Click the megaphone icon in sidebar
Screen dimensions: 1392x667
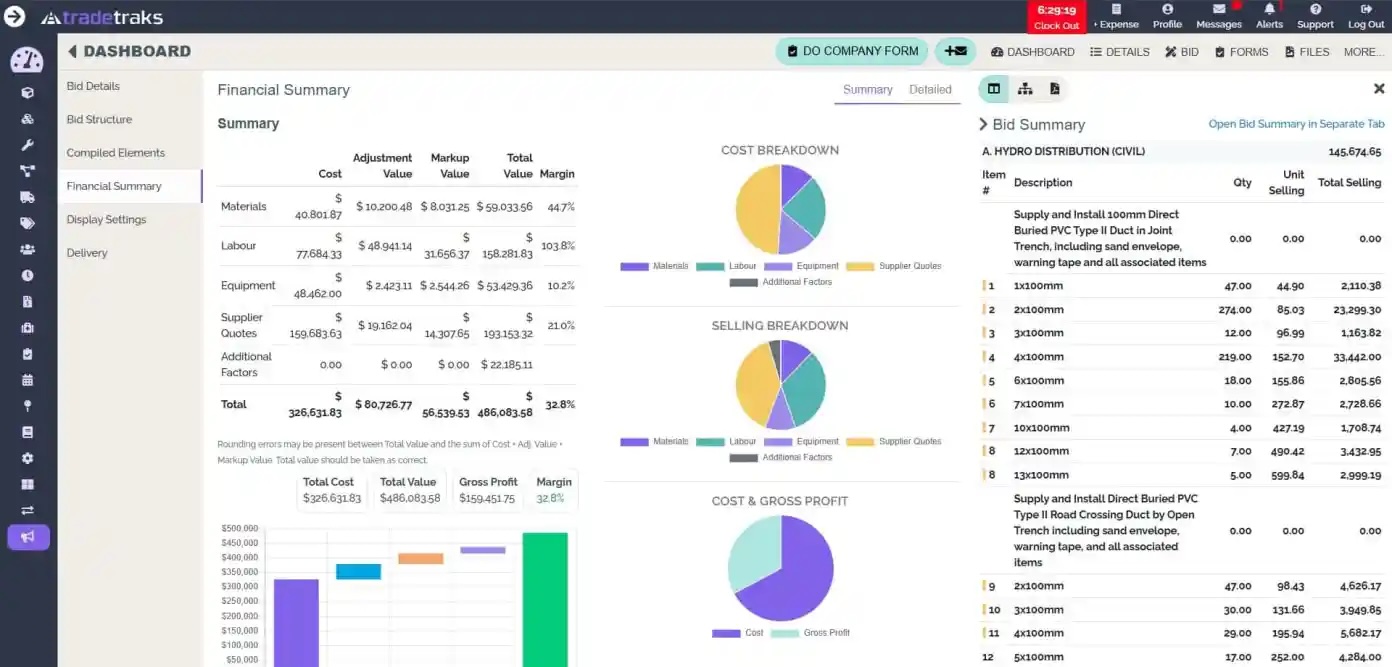coord(28,537)
